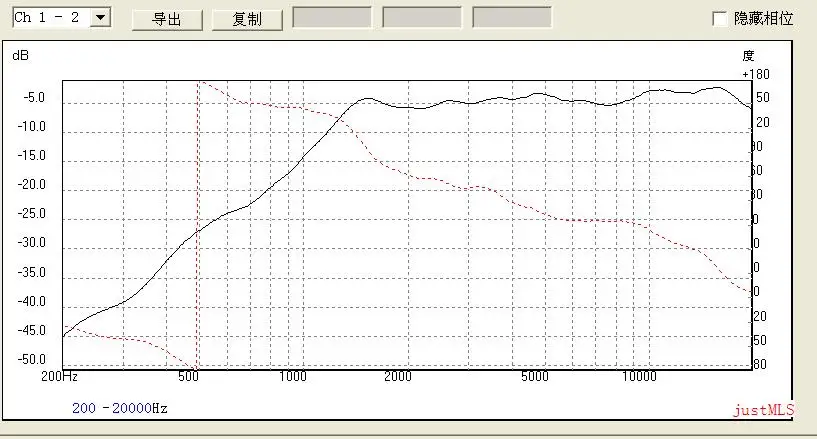
Task: Click the 5000 frequency label
Action: 535,377
